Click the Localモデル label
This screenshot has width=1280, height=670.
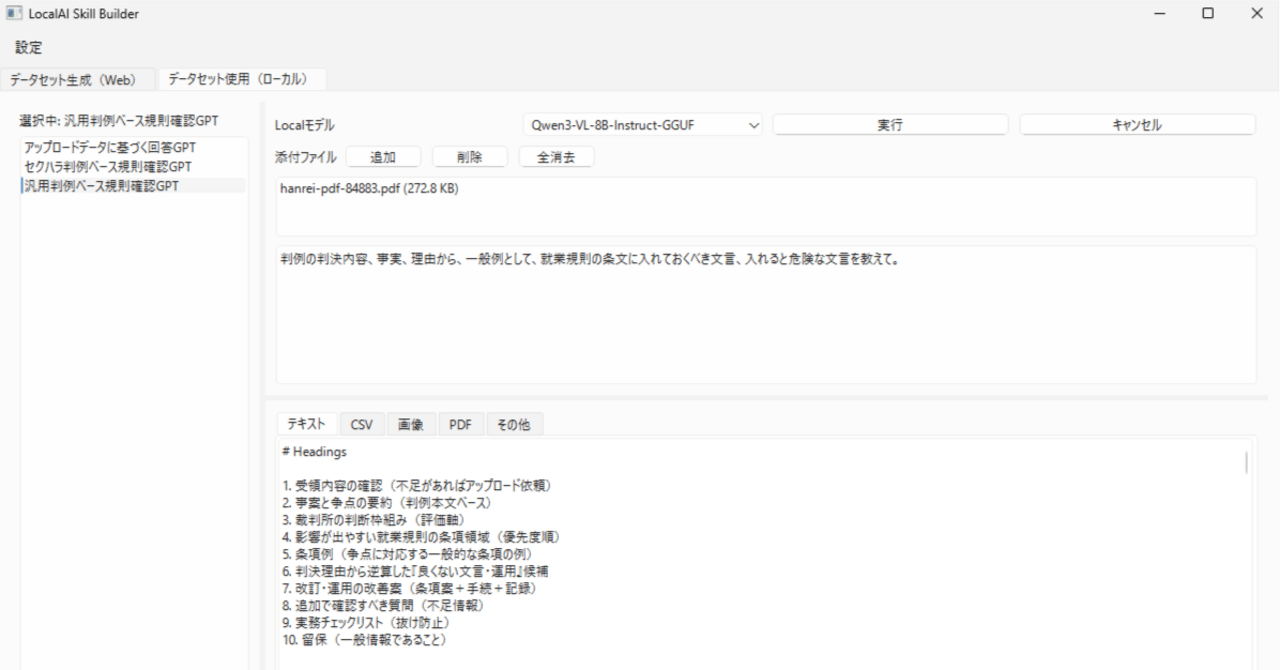305,125
